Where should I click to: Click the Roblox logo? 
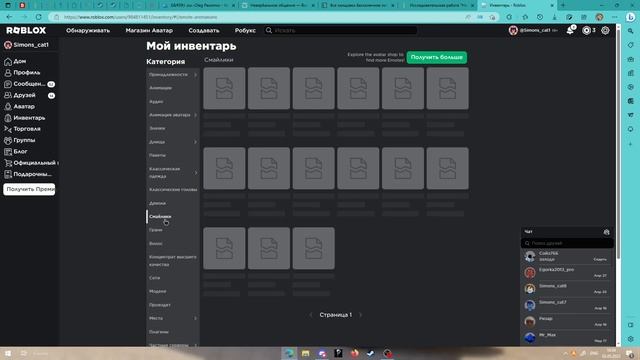(26, 30)
